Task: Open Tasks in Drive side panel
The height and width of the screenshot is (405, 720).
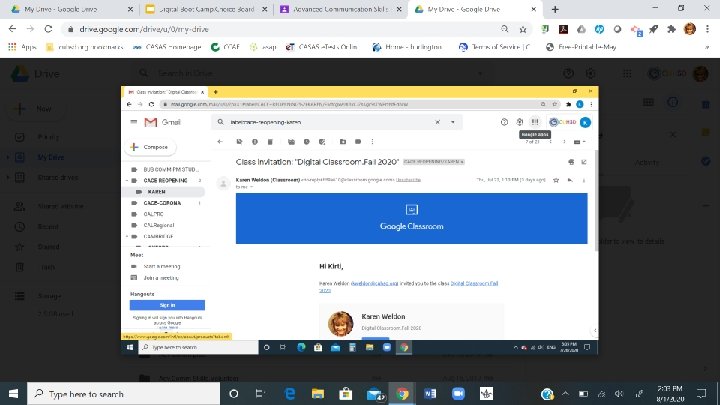Action: pos(706,161)
